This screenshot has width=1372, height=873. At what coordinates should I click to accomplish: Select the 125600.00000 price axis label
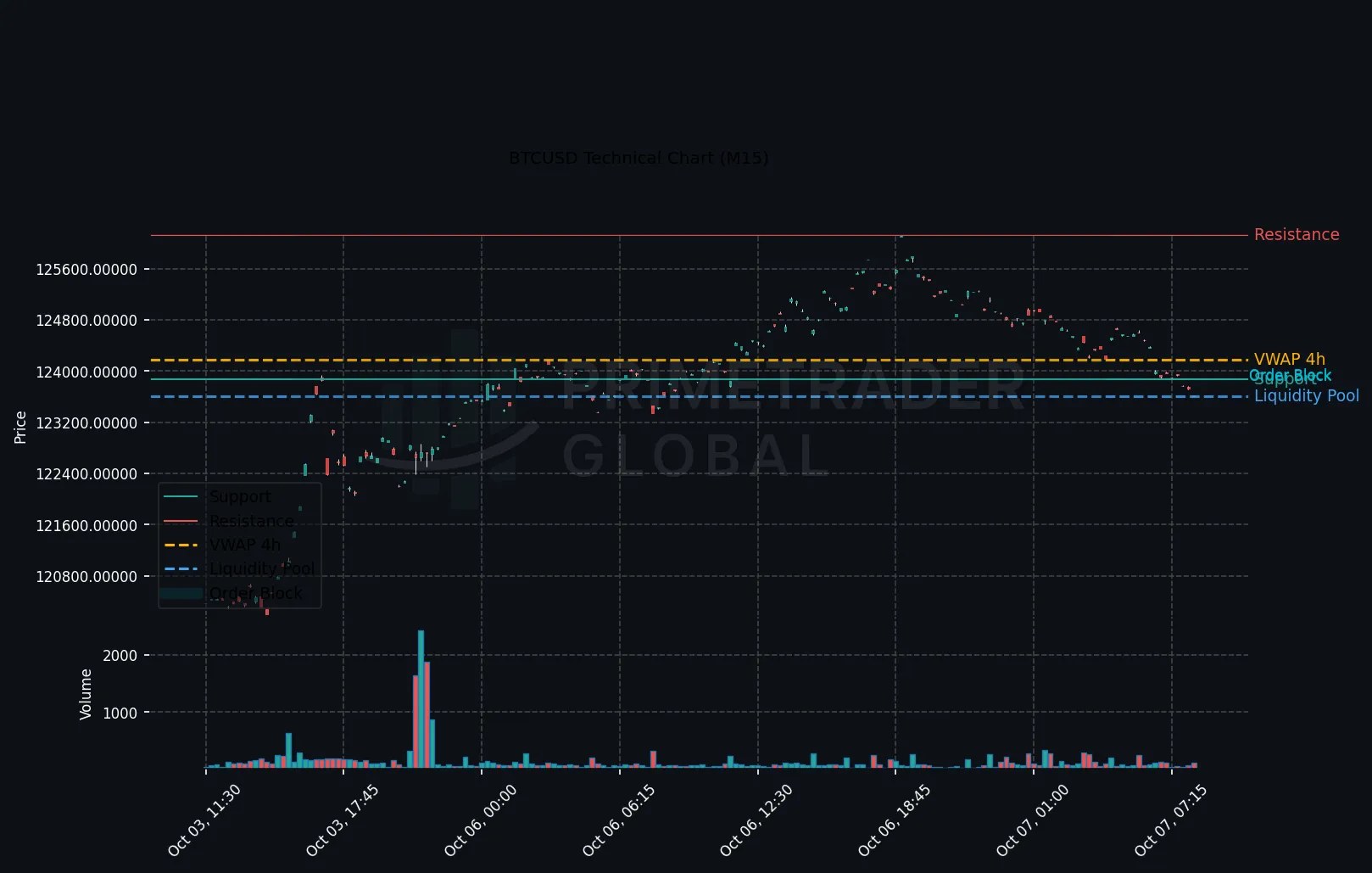pos(86,270)
